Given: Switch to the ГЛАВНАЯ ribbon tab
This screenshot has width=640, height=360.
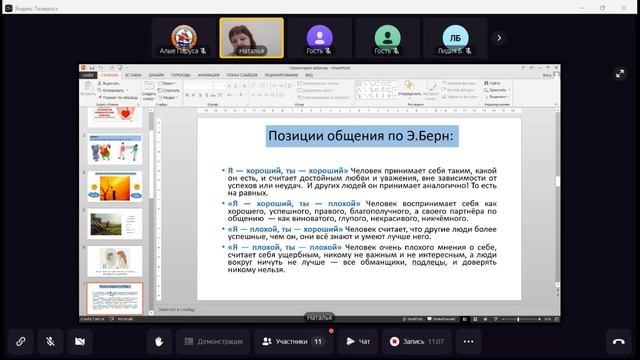Looking at the screenshot, I should click(109, 75).
